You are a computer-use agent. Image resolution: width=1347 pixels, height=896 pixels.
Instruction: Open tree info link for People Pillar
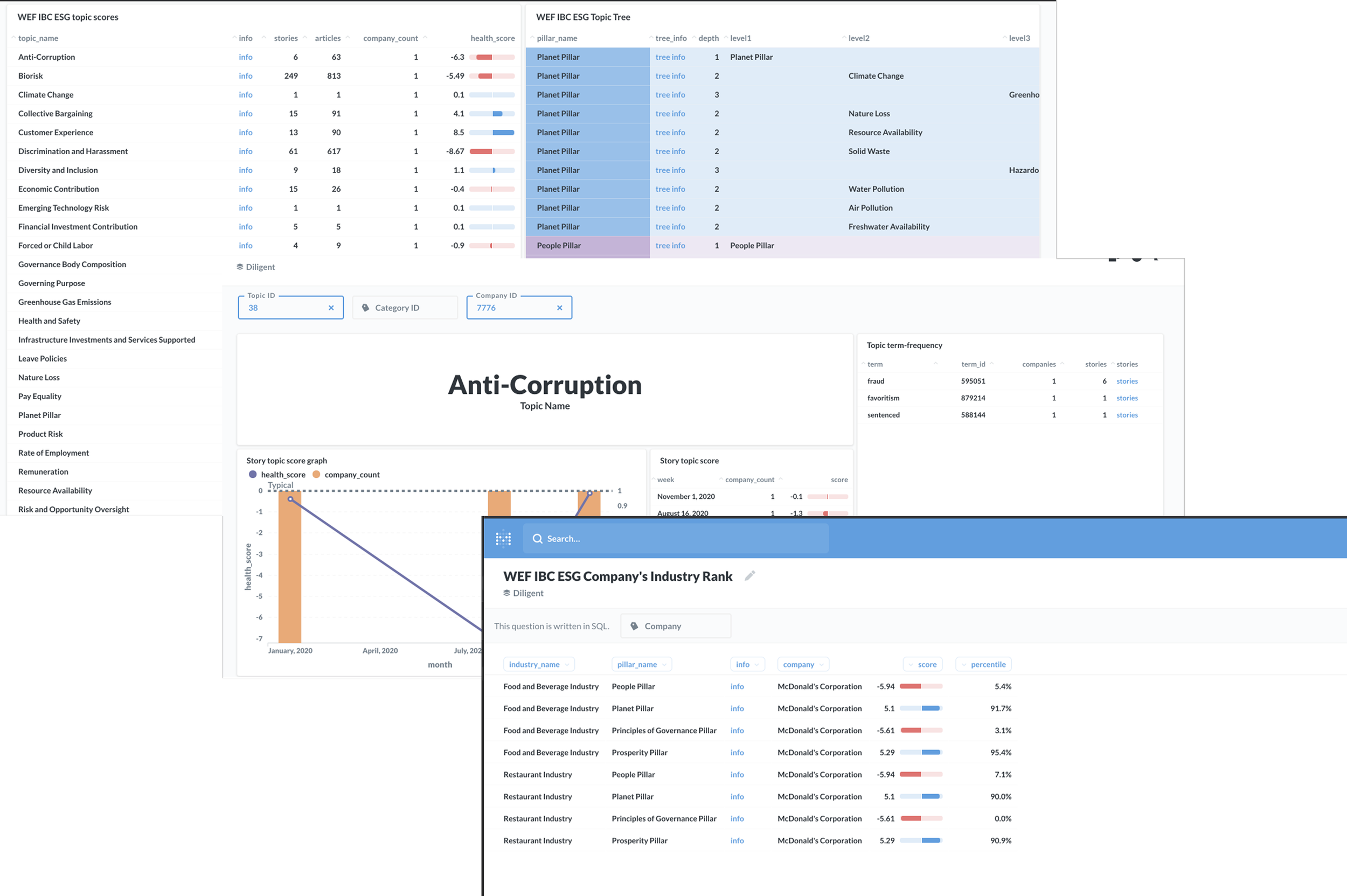coord(670,246)
